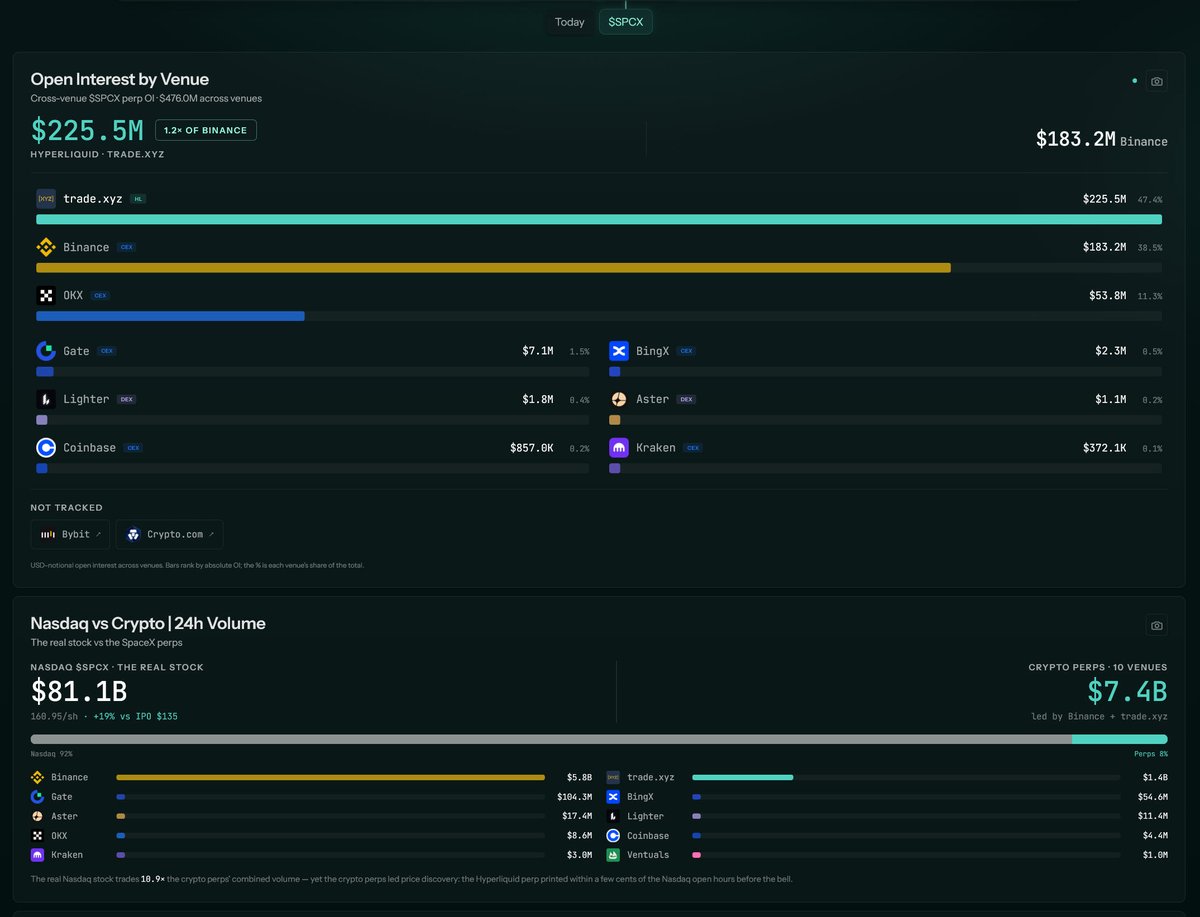Click the $104.3M Gate volume value
This screenshot has height=917, width=1200.
click(x=575, y=797)
